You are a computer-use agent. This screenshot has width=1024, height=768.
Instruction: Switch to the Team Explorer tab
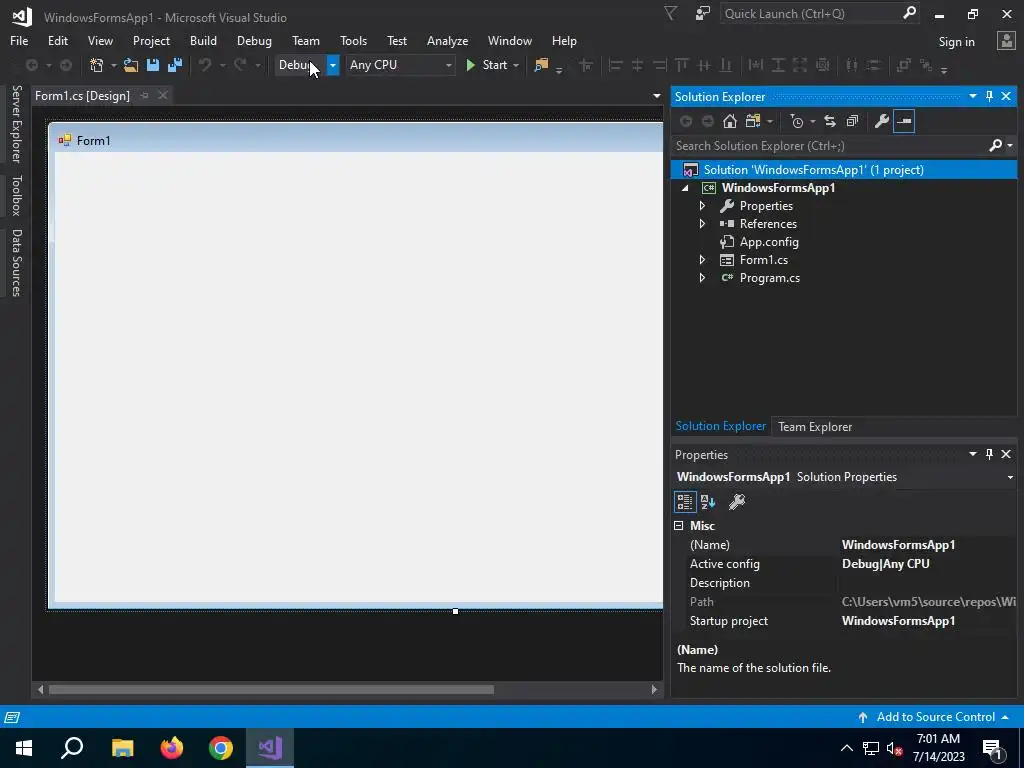(814, 427)
